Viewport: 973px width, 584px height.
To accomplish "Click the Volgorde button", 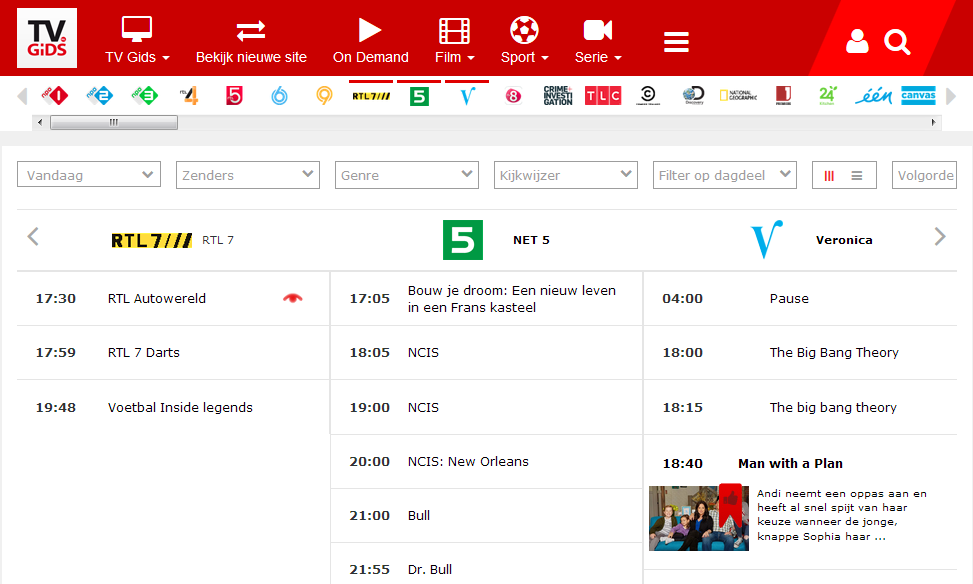I will 925,175.
